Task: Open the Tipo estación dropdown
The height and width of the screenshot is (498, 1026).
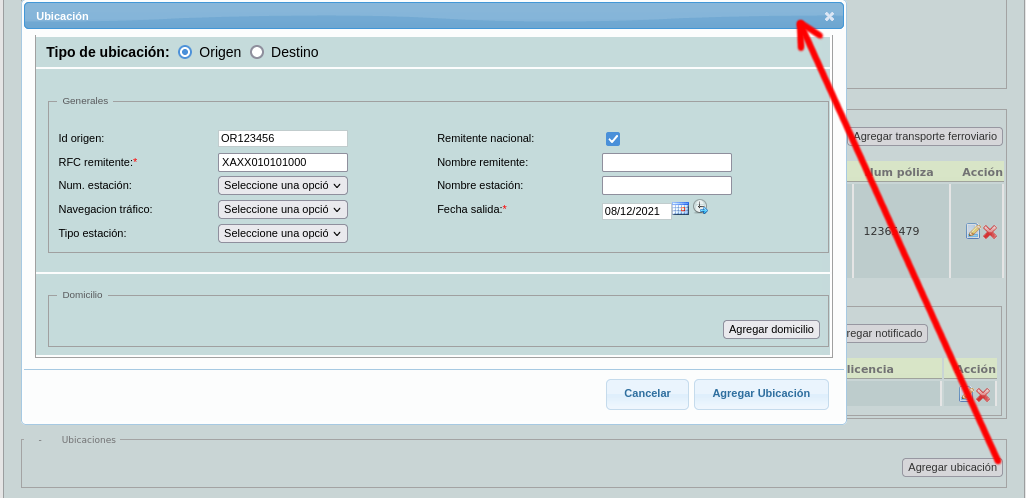Action: pos(283,233)
